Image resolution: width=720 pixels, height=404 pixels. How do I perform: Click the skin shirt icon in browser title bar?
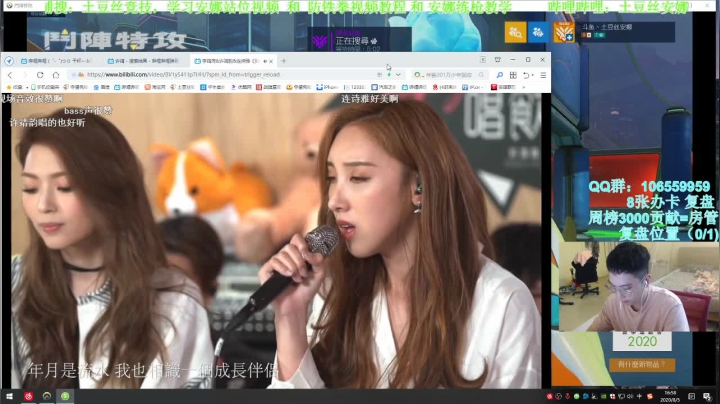pos(498,60)
